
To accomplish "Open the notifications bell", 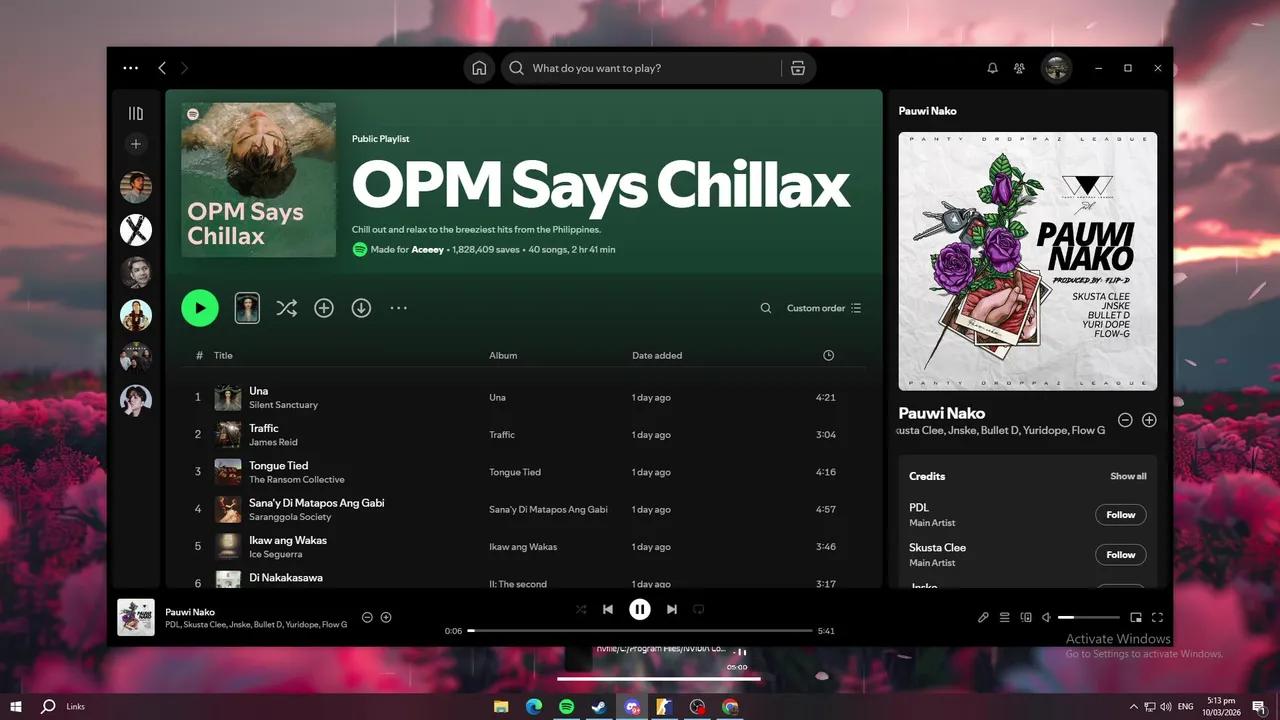I will click(992, 68).
